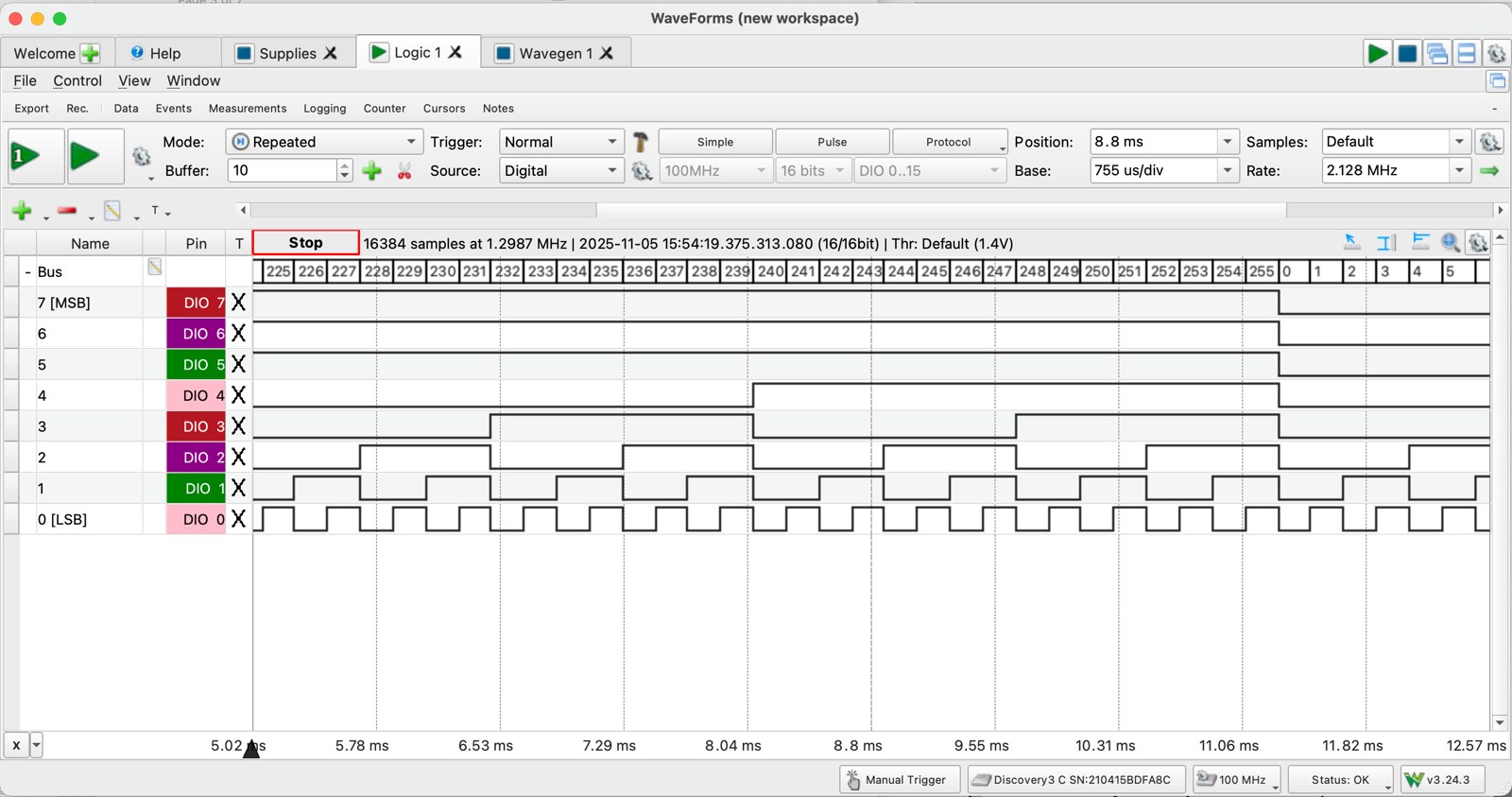Start a single acquisition with the '1' play button

pos(36,156)
